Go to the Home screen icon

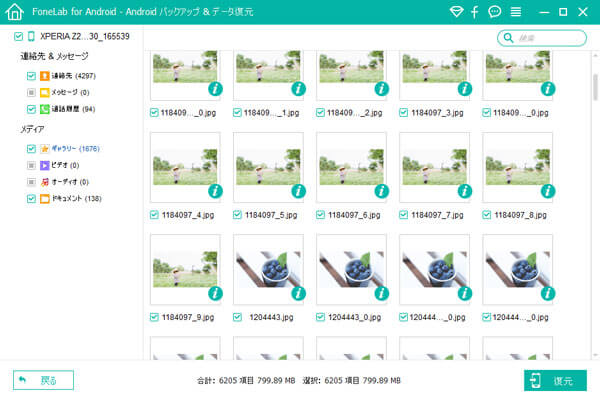(x=15, y=11)
